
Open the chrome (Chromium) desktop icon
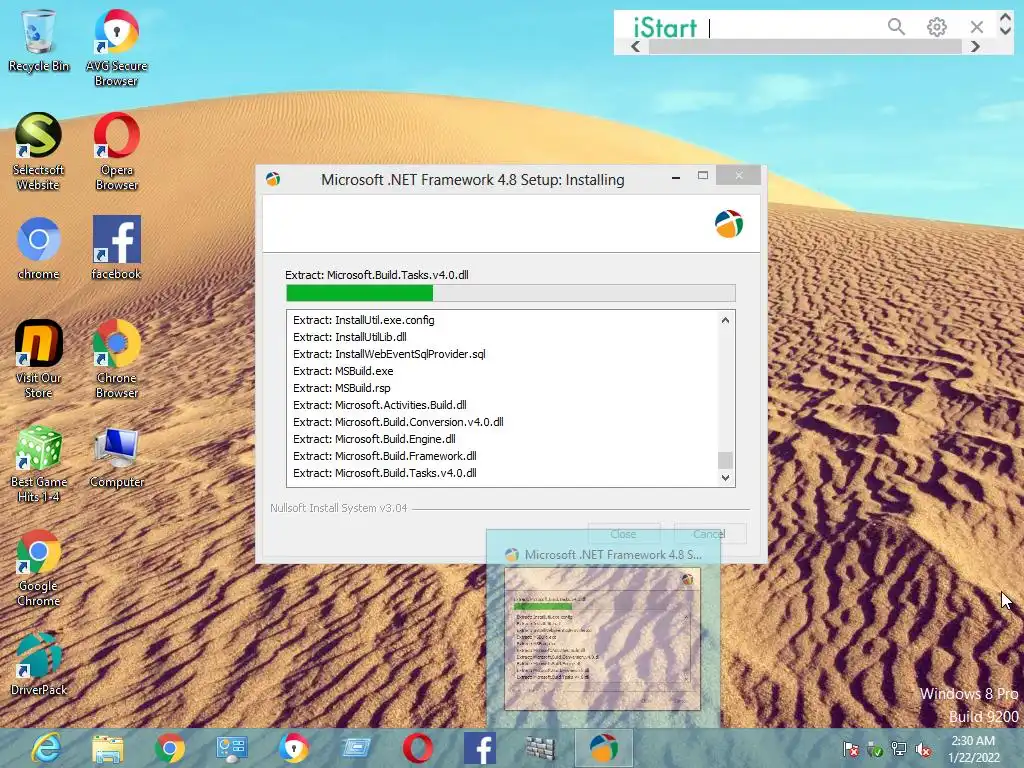[x=39, y=248]
